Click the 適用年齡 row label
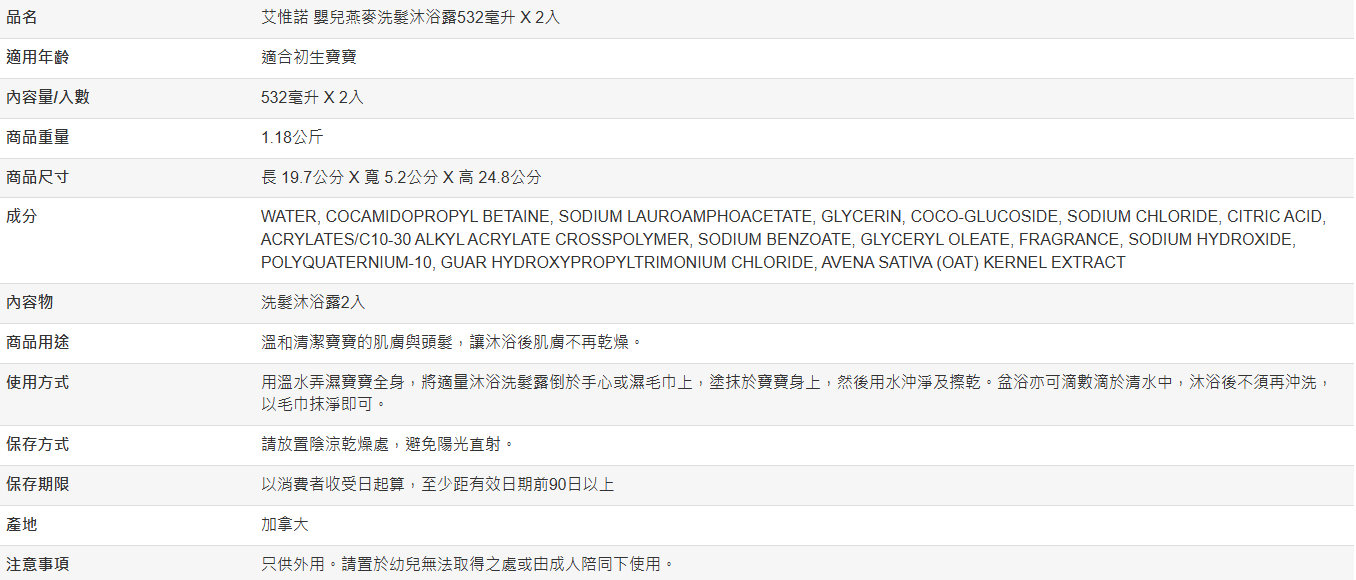 (x=38, y=57)
